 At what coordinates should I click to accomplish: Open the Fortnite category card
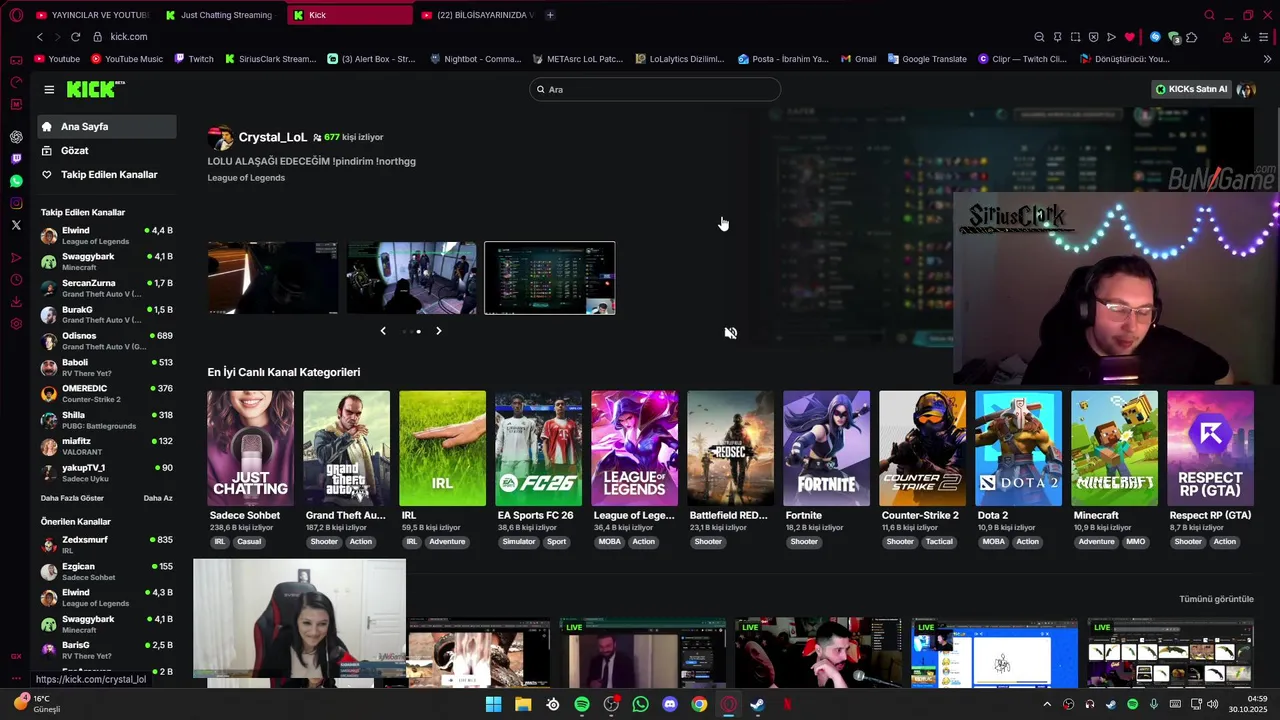[x=826, y=448]
